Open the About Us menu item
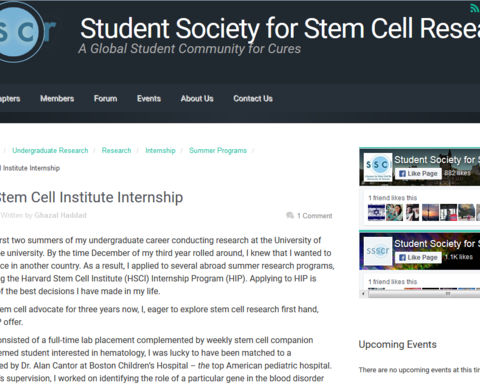480x385 pixels. pos(197,99)
